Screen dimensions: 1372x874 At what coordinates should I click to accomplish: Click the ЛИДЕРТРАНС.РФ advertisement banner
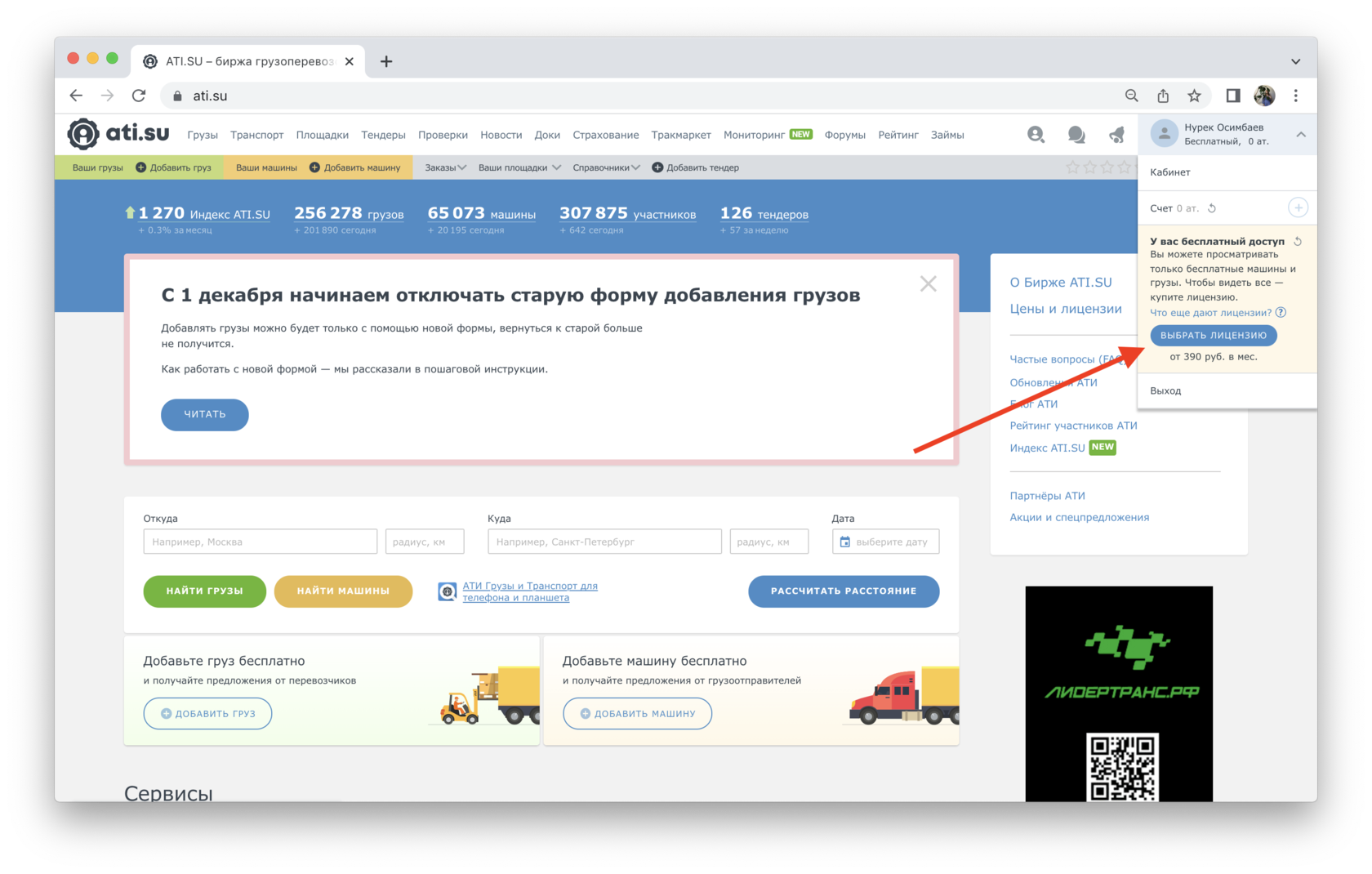pyautogui.click(x=1119, y=693)
